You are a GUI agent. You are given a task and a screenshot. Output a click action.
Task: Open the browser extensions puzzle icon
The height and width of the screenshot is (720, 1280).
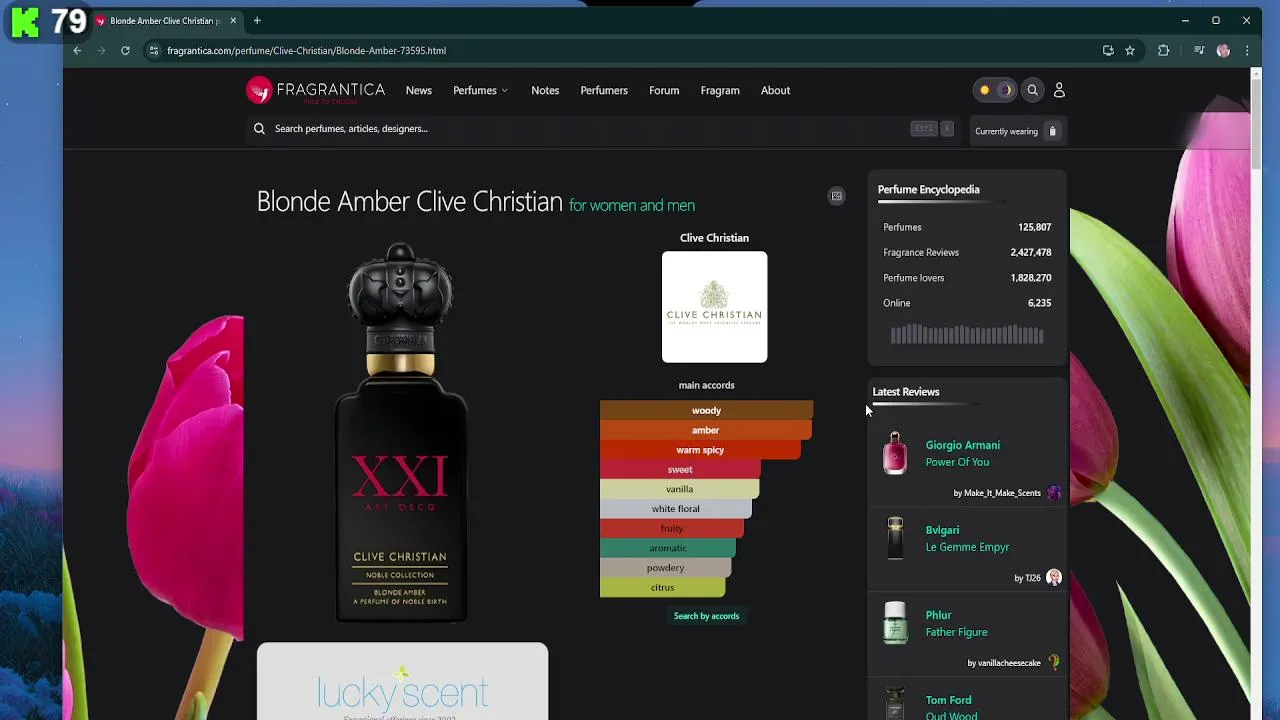point(1163,50)
